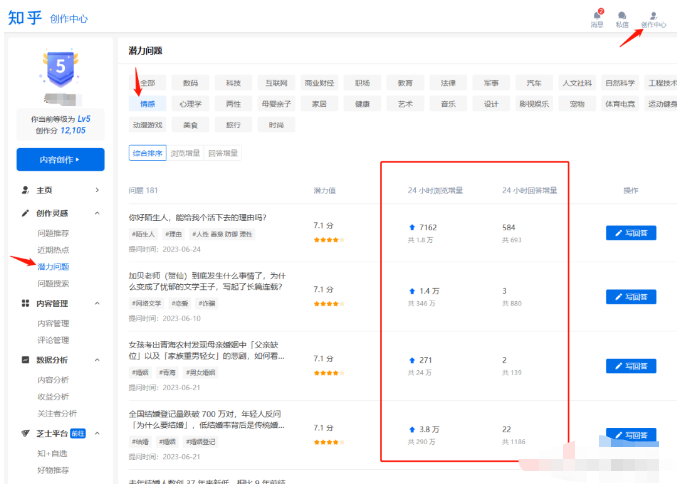Image resolution: width=677 pixels, height=484 pixels.
Task: Collapse the 数据分析 sidebar section
Action: [x=97, y=359]
